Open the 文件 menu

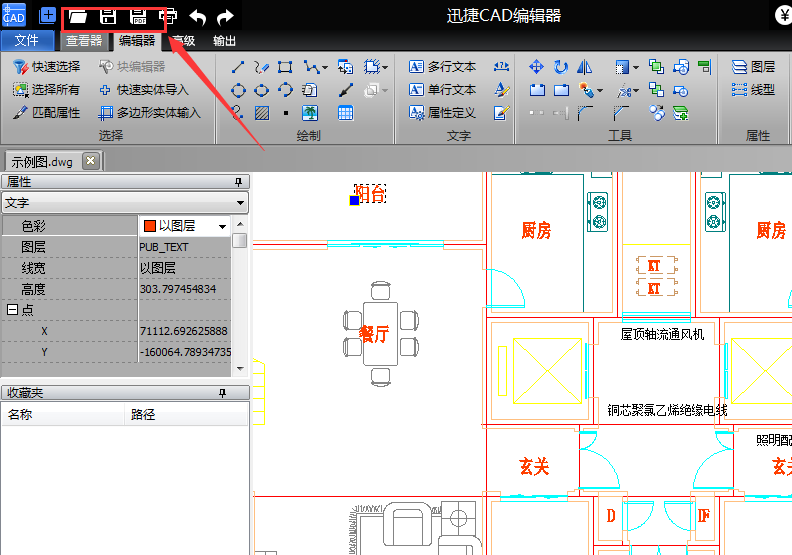[x=27, y=40]
